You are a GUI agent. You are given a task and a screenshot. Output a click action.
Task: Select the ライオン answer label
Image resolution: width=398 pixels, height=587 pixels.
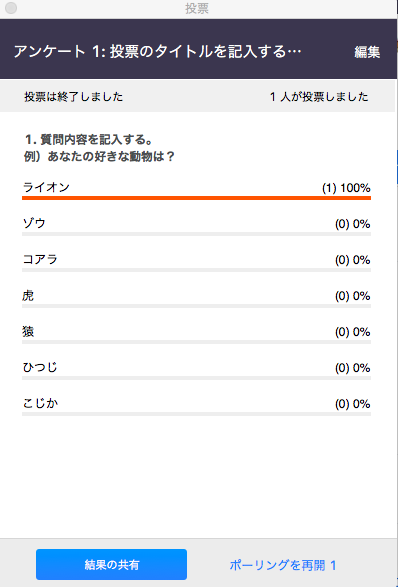tap(46, 187)
